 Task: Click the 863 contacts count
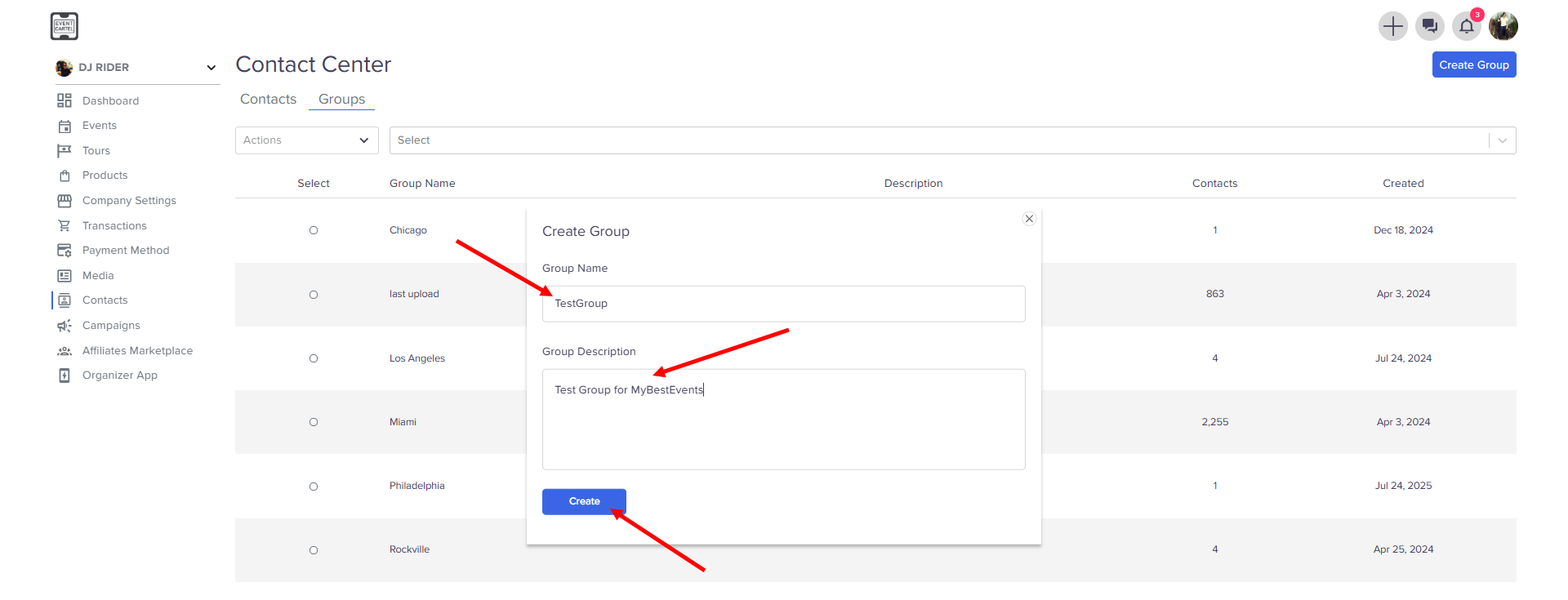1215,294
